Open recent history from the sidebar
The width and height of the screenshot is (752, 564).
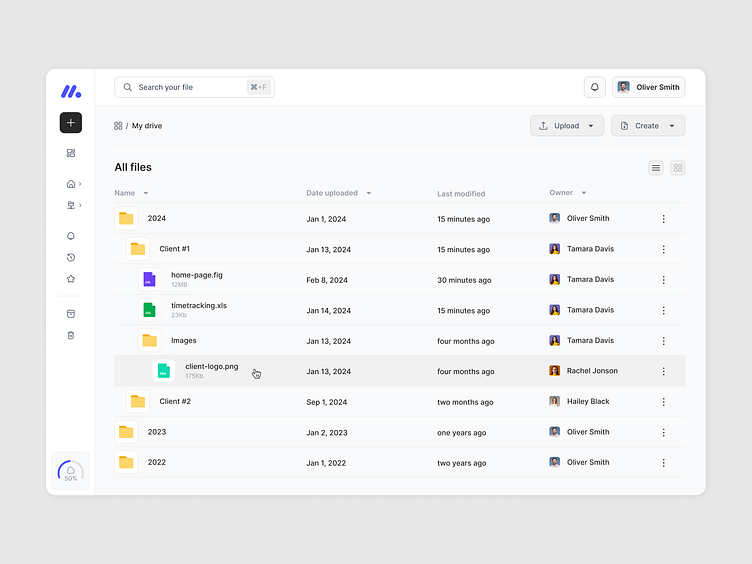coord(70,258)
